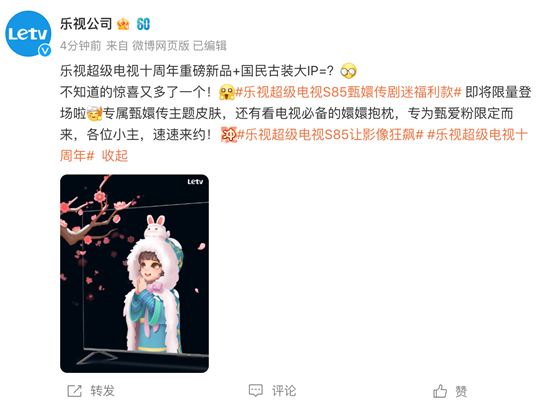
Task: Click the blue verified badge on avatar
Action: click(x=45, y=51)
